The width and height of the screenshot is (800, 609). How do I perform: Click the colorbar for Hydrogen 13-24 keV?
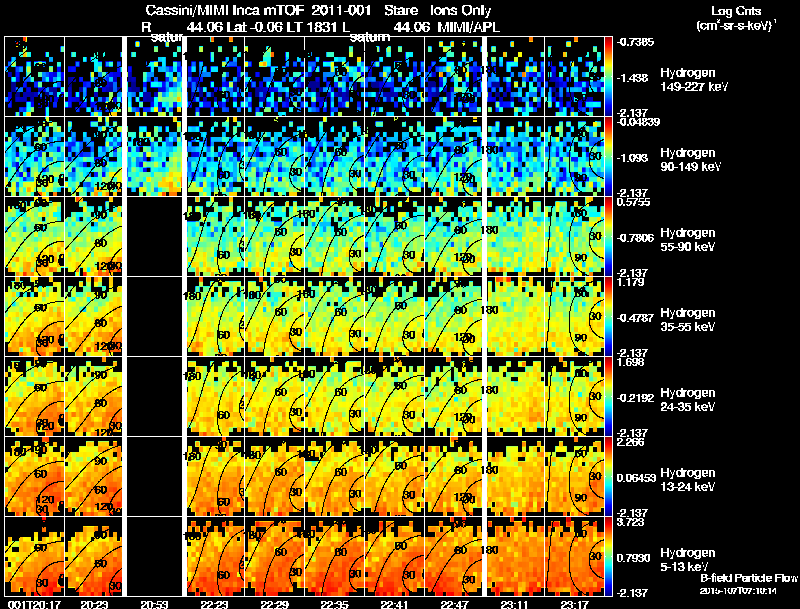click(608, 477)
